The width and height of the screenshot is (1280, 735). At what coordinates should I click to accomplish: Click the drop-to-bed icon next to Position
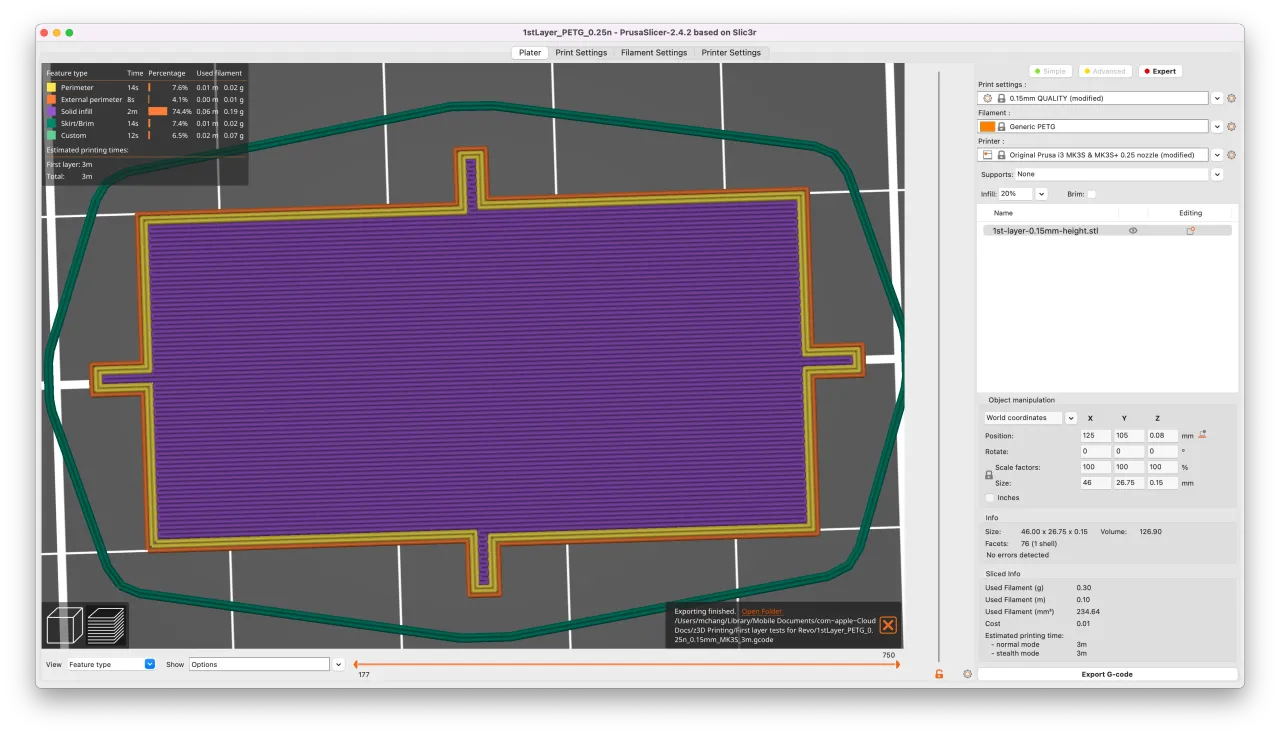pyautogui.click(x=1202, y=435)
